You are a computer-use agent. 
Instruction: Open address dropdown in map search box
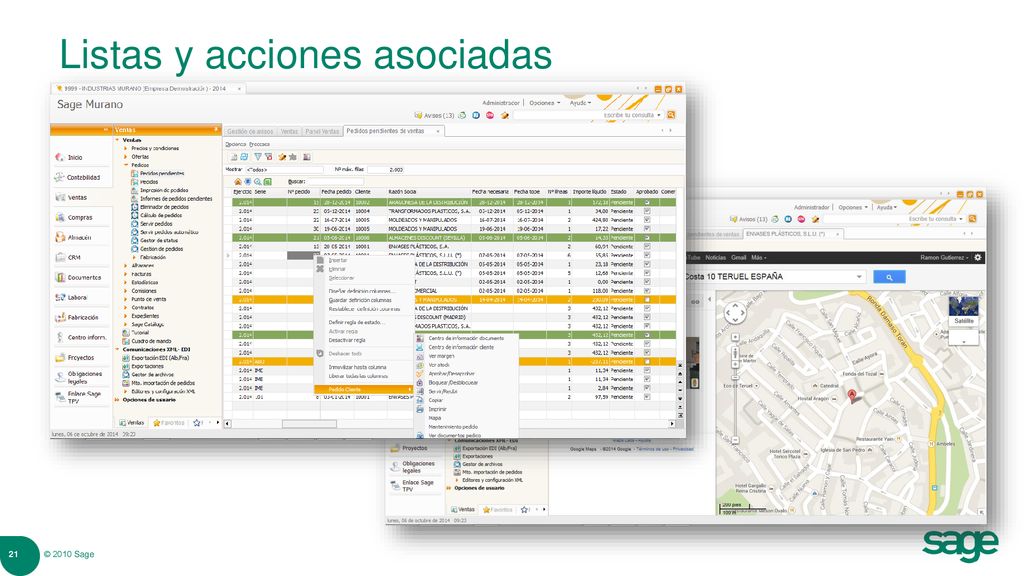tap(859, 277)
